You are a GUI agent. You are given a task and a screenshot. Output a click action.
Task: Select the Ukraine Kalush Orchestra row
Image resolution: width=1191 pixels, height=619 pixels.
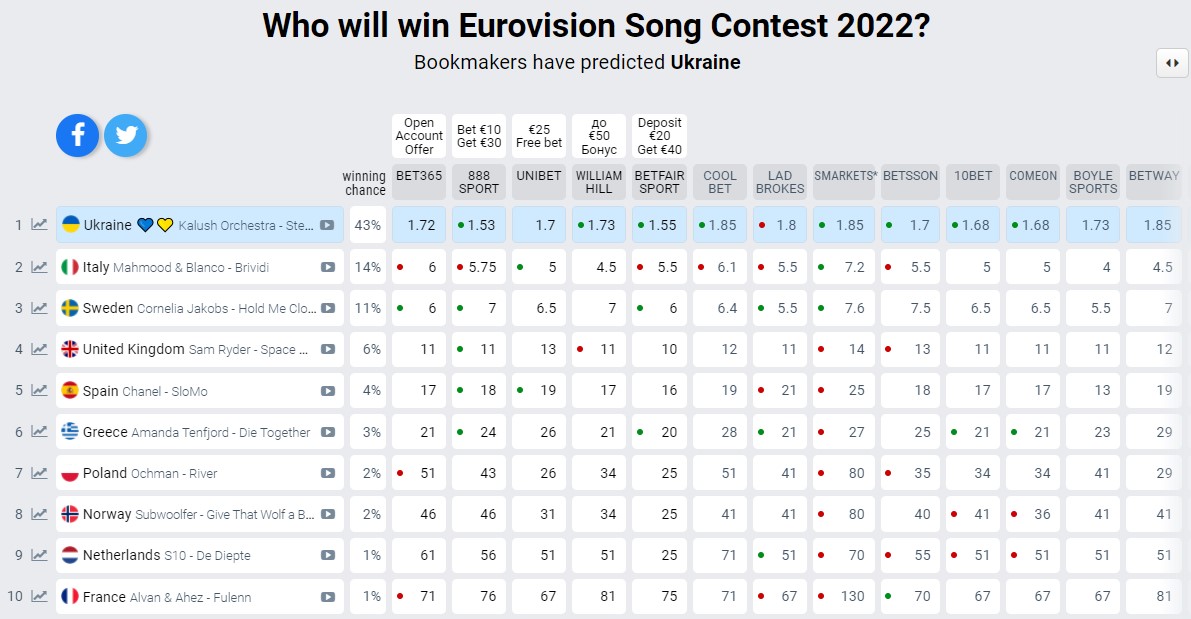(x=200, y=225)
